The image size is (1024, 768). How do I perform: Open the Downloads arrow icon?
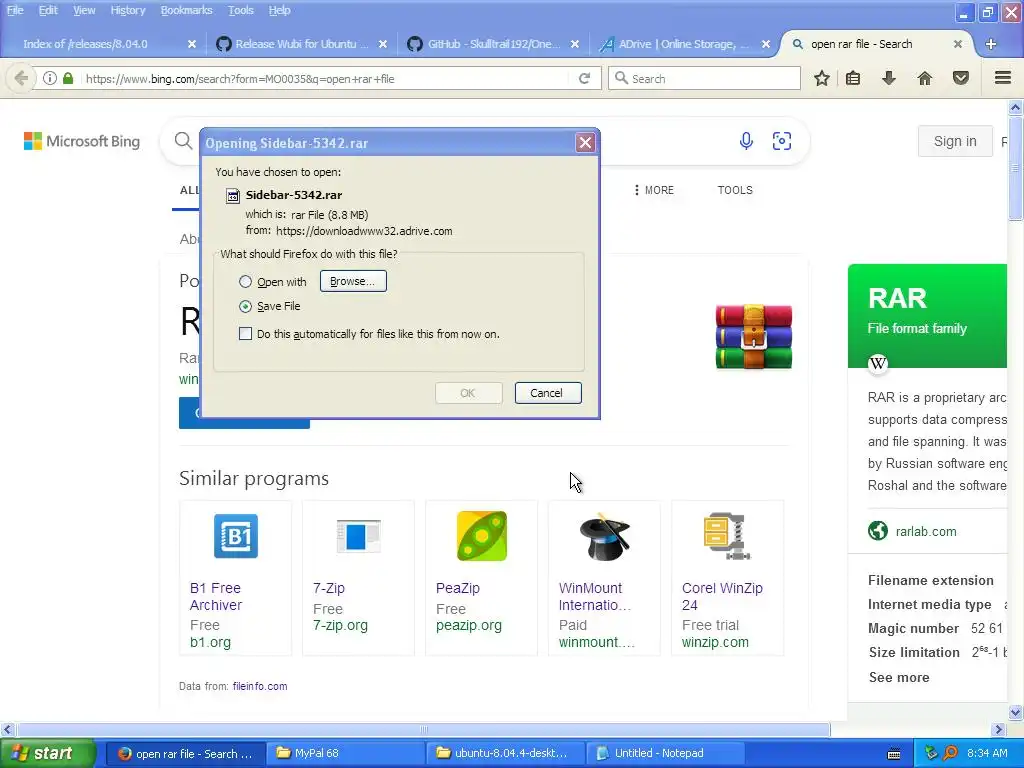(888, 78)
